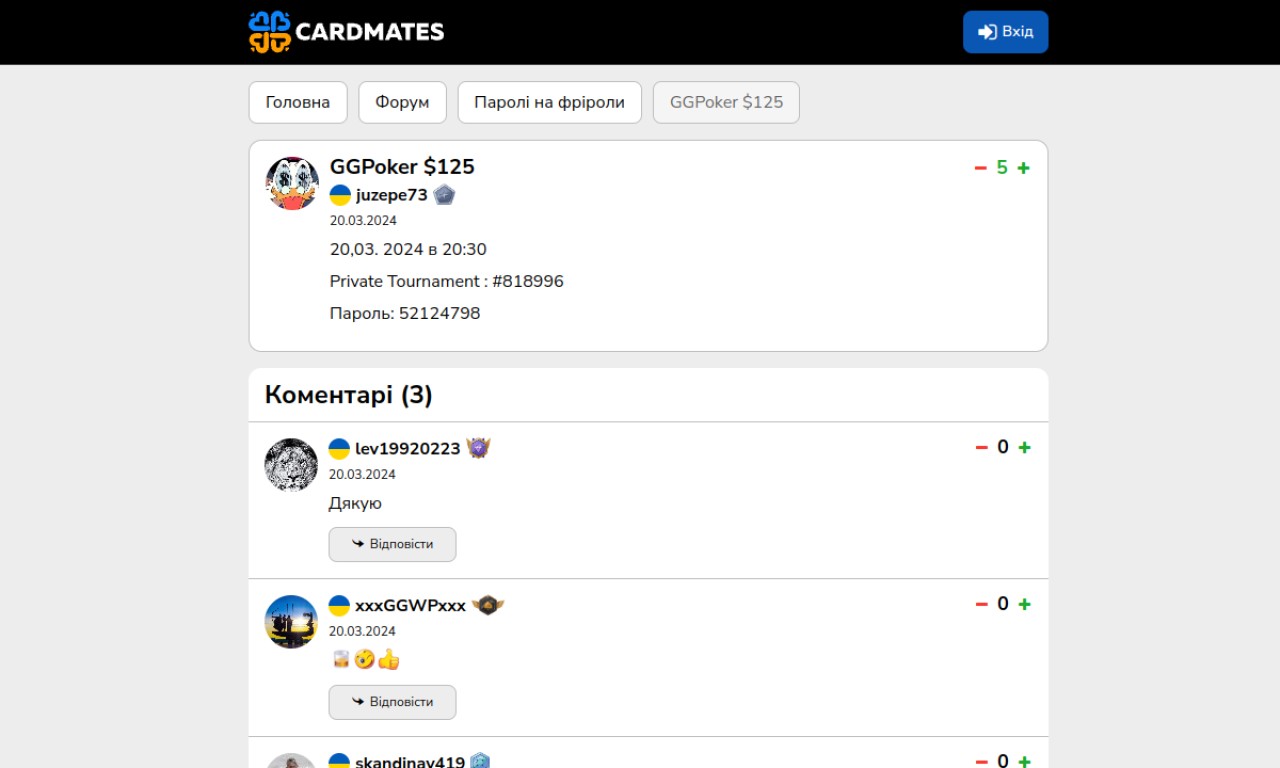Open xxxGGWPxxx's avatar thumbnail
1280x768 pixels.
pos(291,622)
